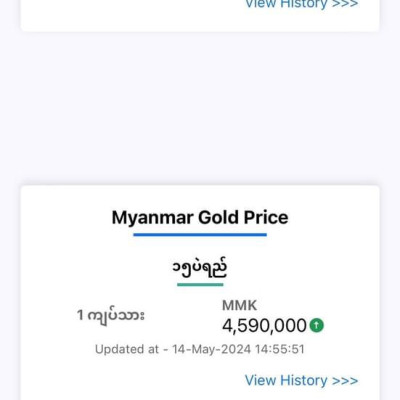This screenshot has width=400, height=400.
Task: Click the word Gold in the card title
Action: 218,218
